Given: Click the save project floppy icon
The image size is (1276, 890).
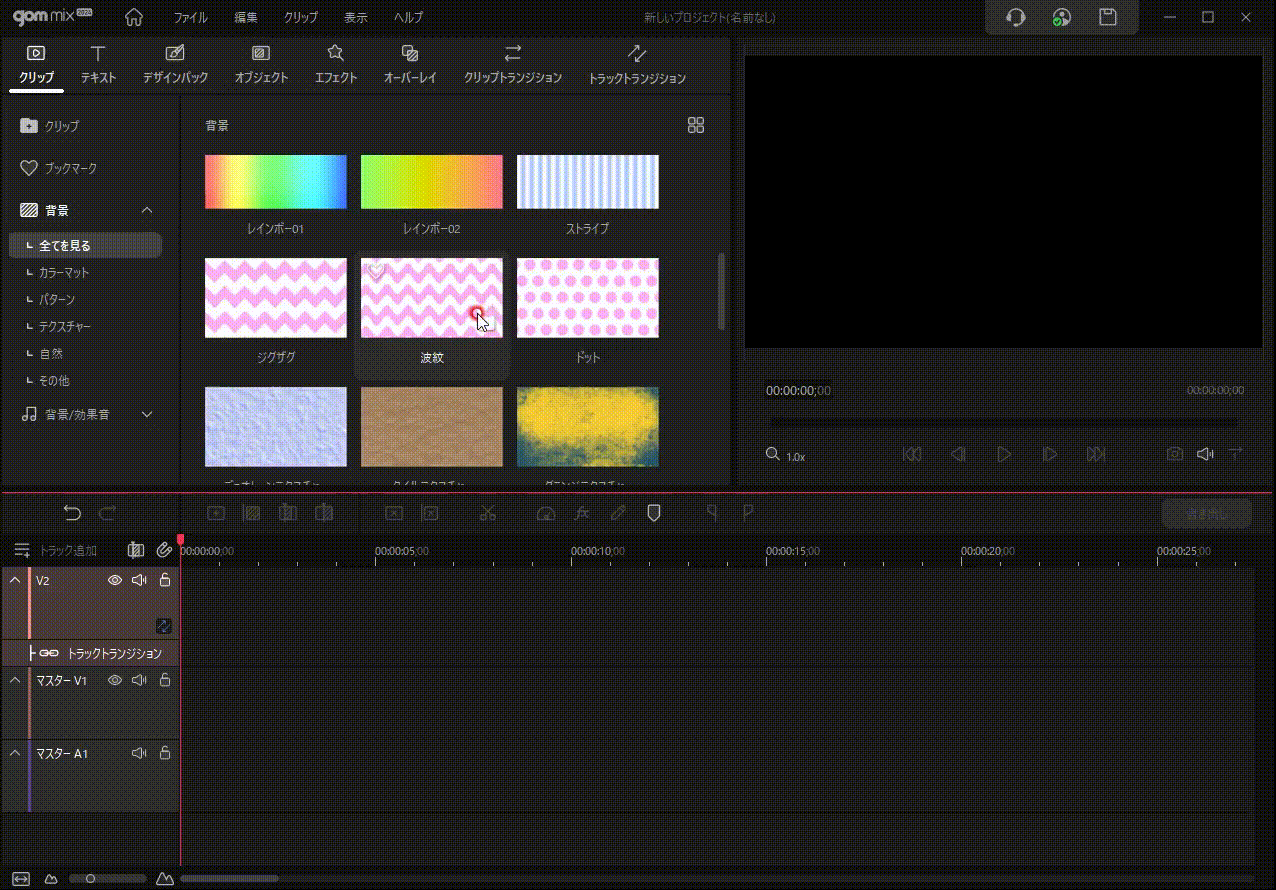Looking at the screenshot, I should coord(1107,17).
